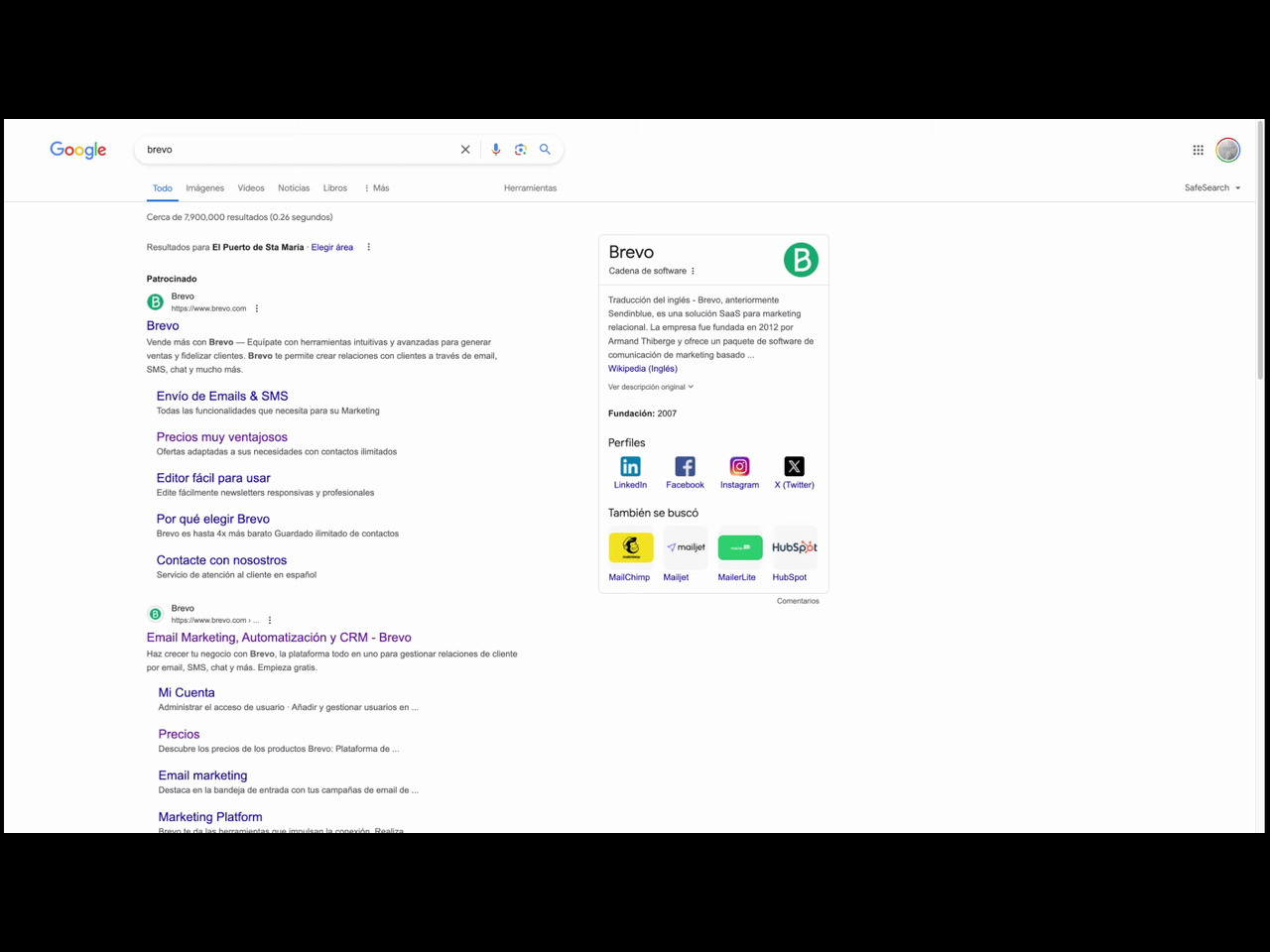Viewport: 1270px width, 952px height.
Task: Click the green Brevo logo in knowledge panel
Action: [801, 260]
